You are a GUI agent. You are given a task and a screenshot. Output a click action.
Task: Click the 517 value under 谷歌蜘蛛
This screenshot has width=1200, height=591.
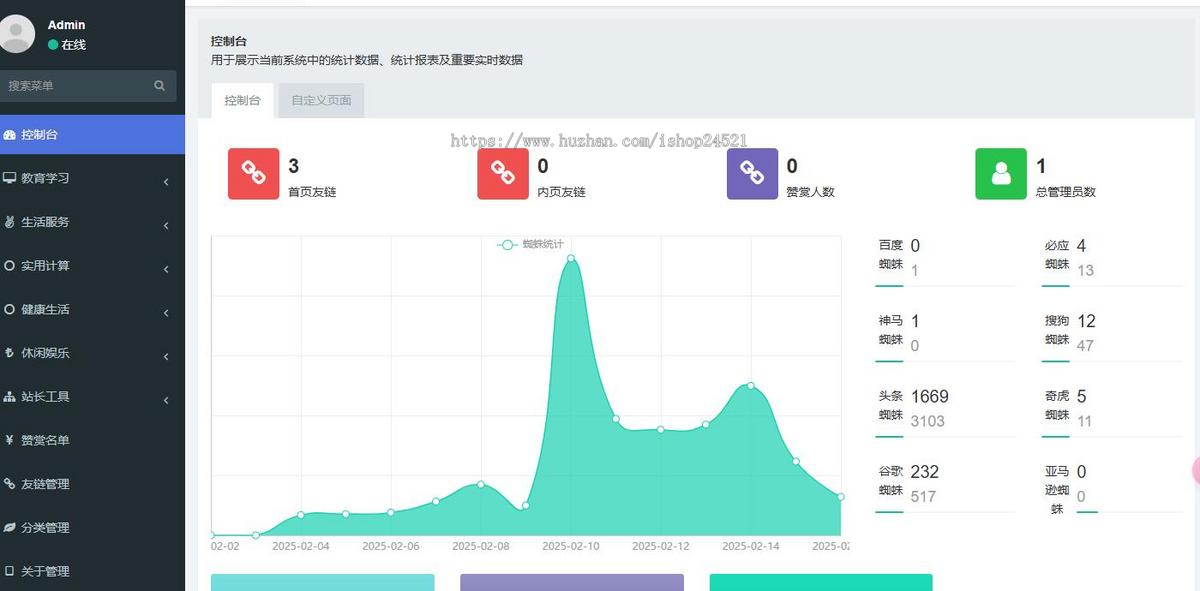coord(923,496)
